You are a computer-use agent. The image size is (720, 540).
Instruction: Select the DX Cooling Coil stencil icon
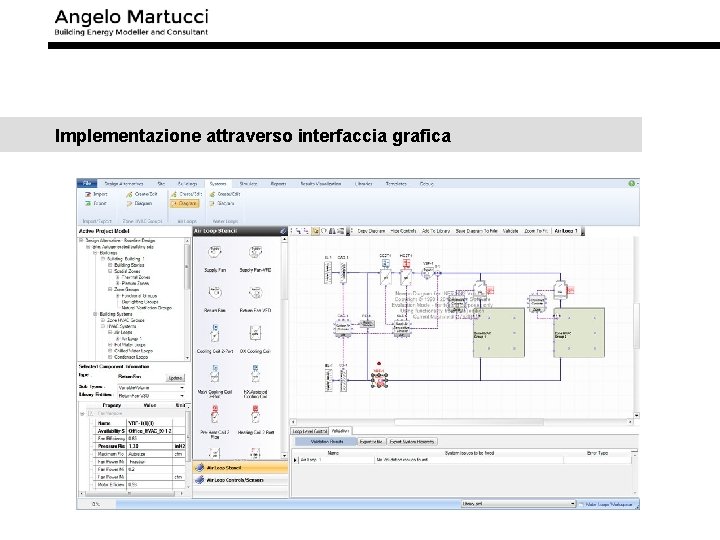click(255, 333)
